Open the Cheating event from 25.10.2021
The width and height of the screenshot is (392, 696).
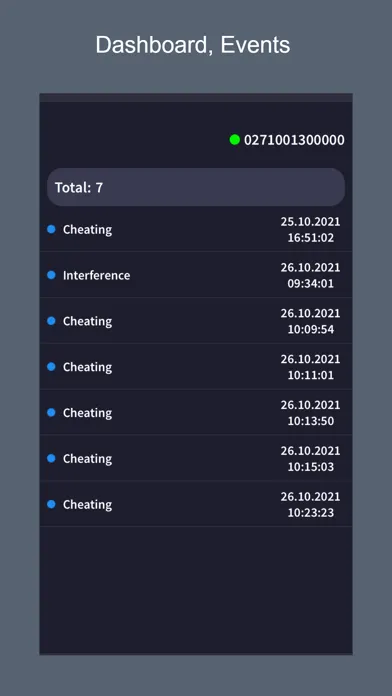[x=196, y=229]
